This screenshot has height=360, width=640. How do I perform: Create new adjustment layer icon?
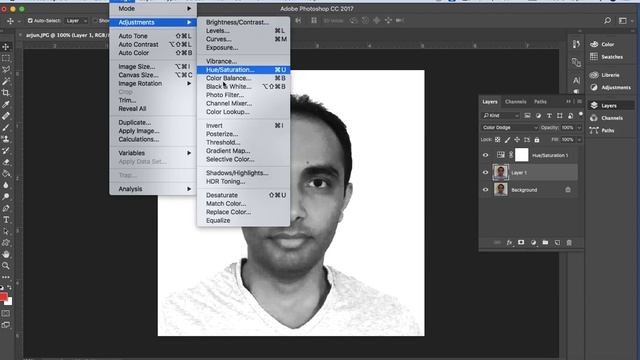533,242
